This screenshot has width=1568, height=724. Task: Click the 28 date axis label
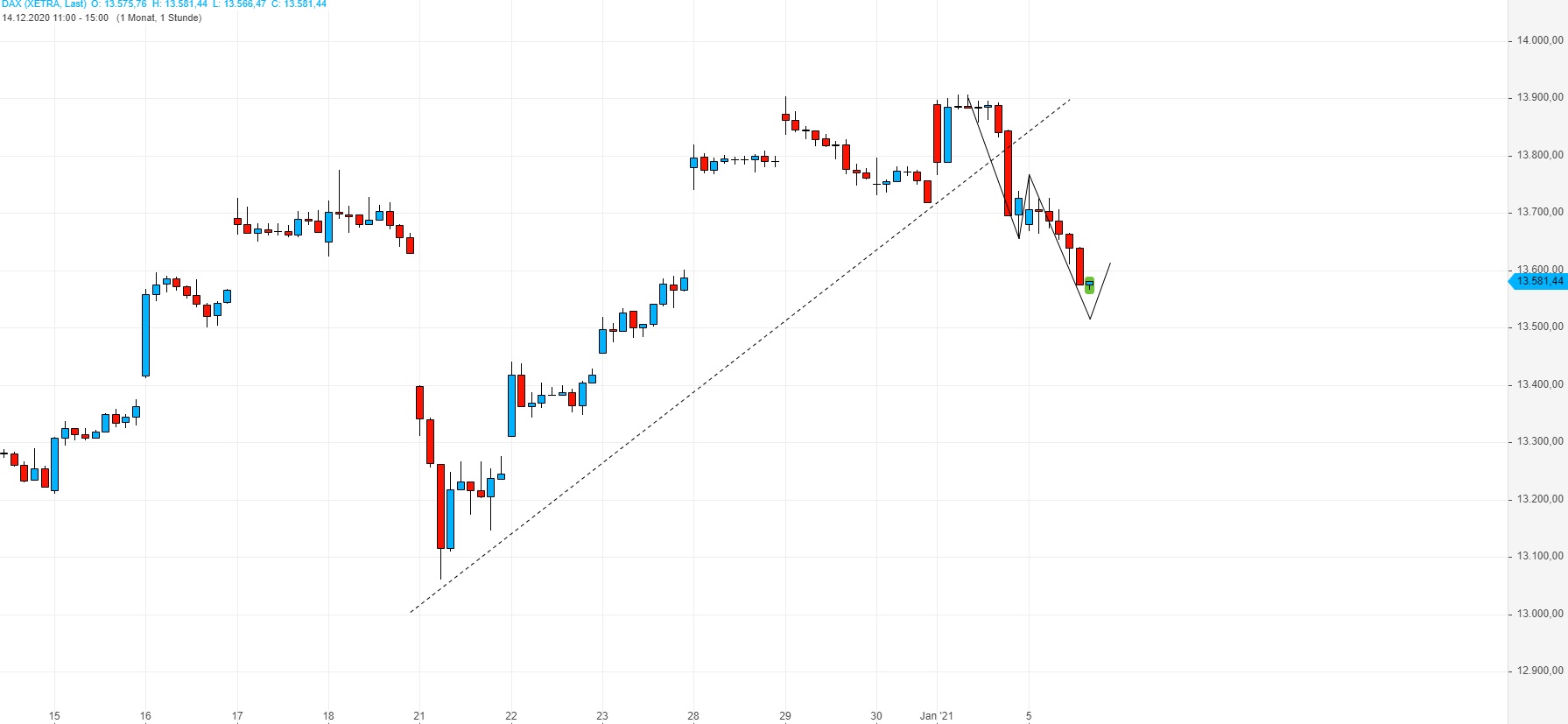point(693,716)
